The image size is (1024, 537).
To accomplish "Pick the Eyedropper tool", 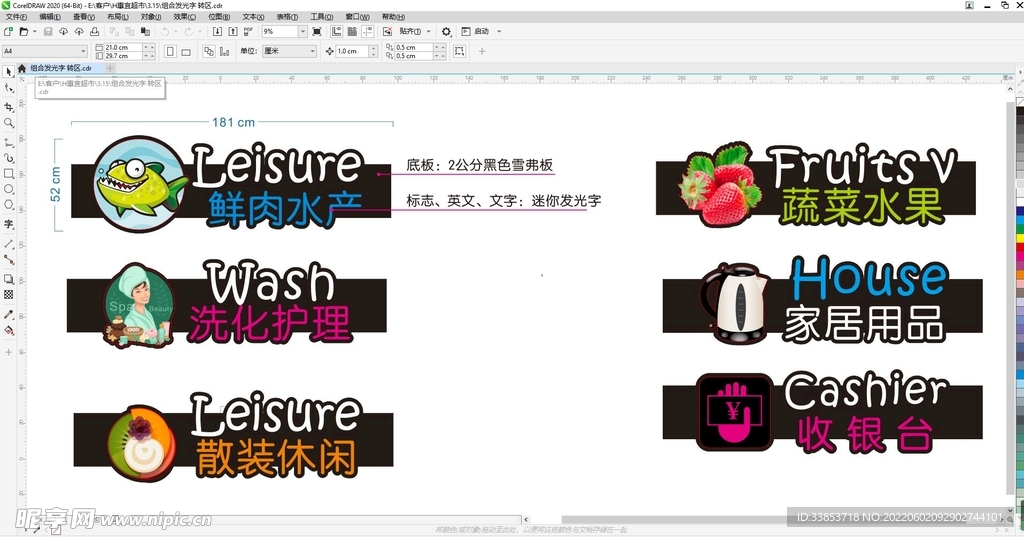I will click(x=9, y=314).
